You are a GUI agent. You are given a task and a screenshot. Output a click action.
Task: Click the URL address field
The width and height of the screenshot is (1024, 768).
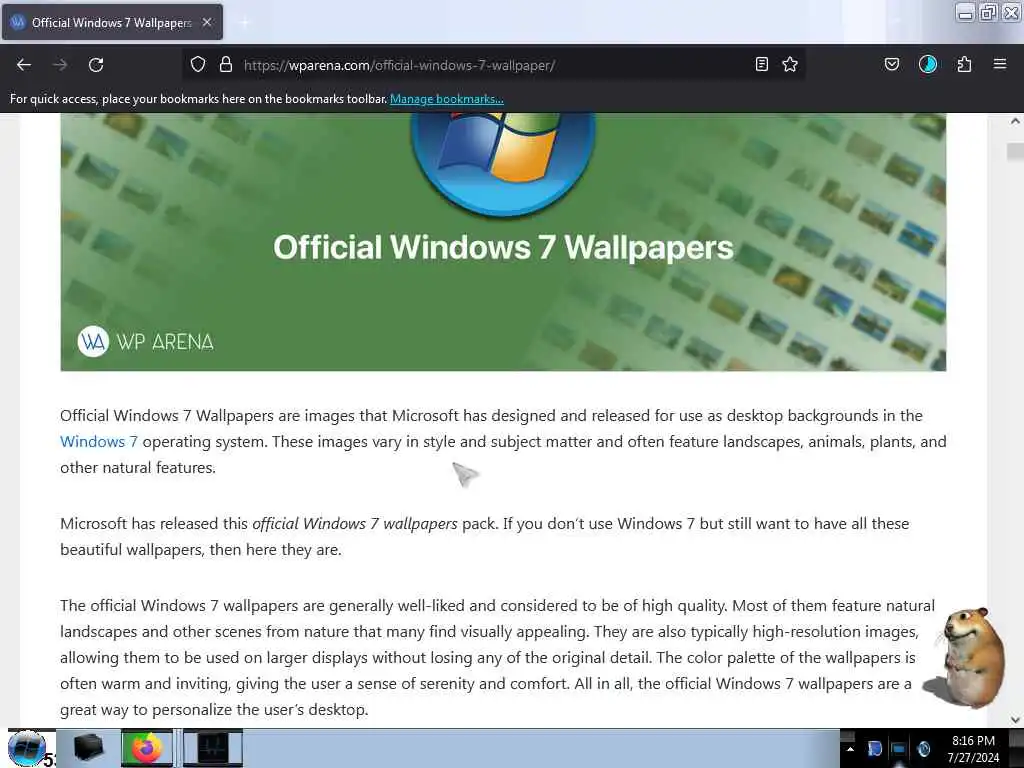click(496, 65)
